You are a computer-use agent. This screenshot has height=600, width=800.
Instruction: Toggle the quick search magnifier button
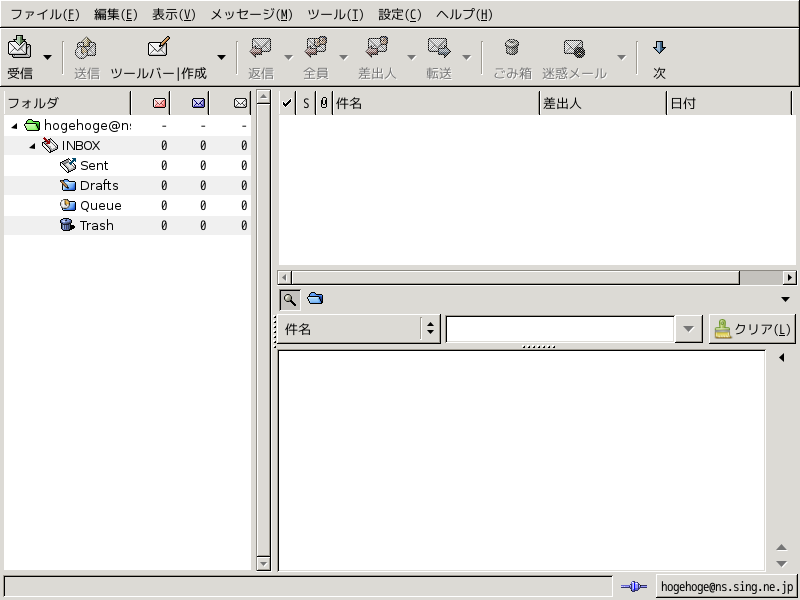[x=289, y=298]
